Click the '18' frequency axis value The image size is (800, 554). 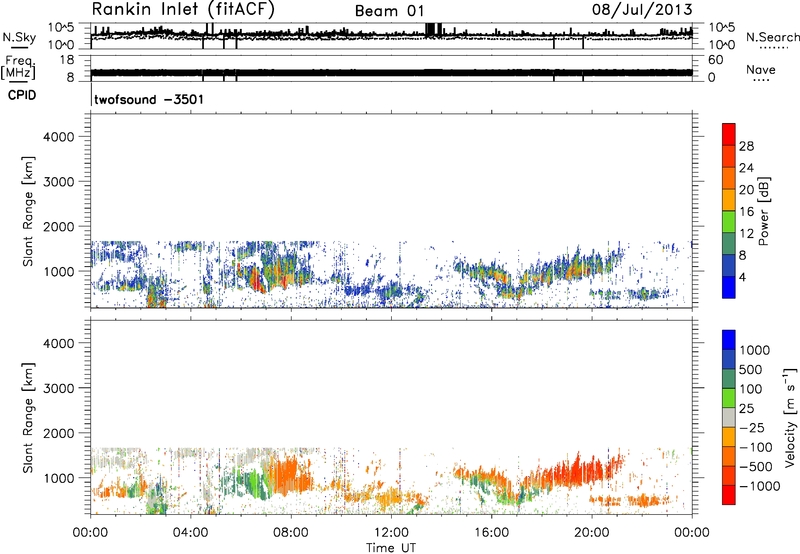(x=66, y=60)
